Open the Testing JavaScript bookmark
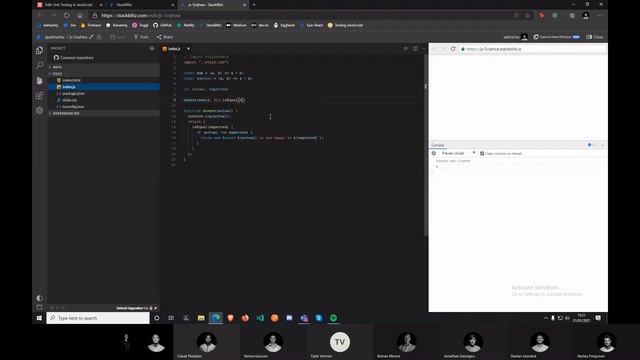The height and width of the screenshot is (360, 640). [345, 25]
